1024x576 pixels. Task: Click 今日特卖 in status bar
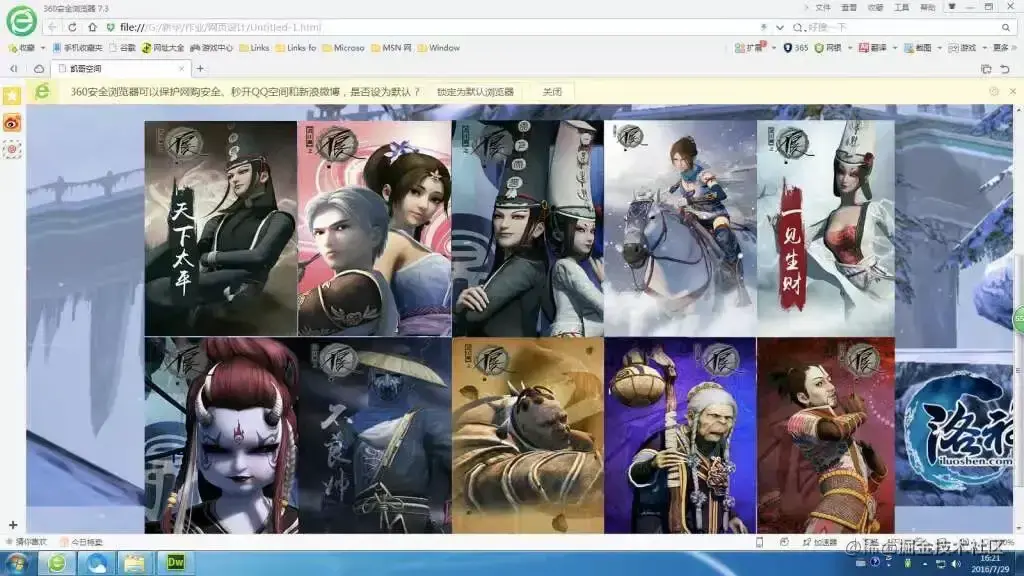point(81,542)
